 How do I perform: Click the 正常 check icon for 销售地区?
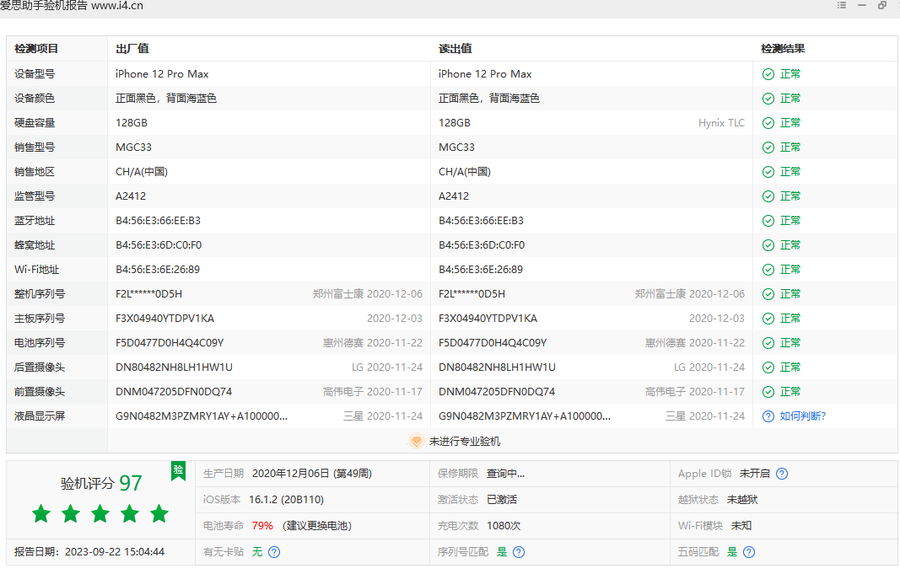click(768, 172)
